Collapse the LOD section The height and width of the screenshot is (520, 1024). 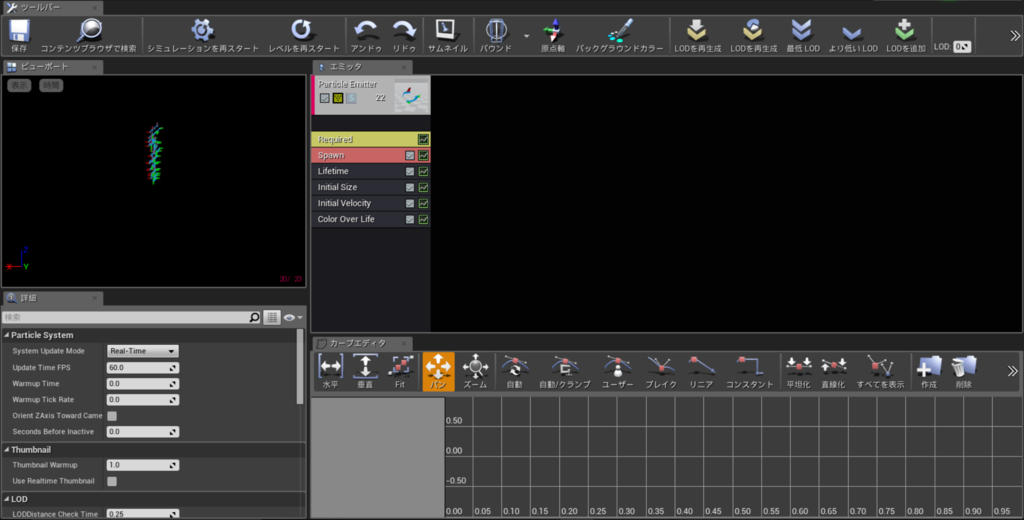(x=7, y=499)
